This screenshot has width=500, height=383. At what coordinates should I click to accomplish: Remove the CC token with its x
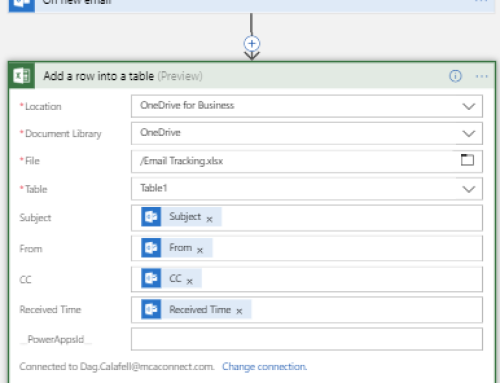pyautogui.click(x=189, y=281)
